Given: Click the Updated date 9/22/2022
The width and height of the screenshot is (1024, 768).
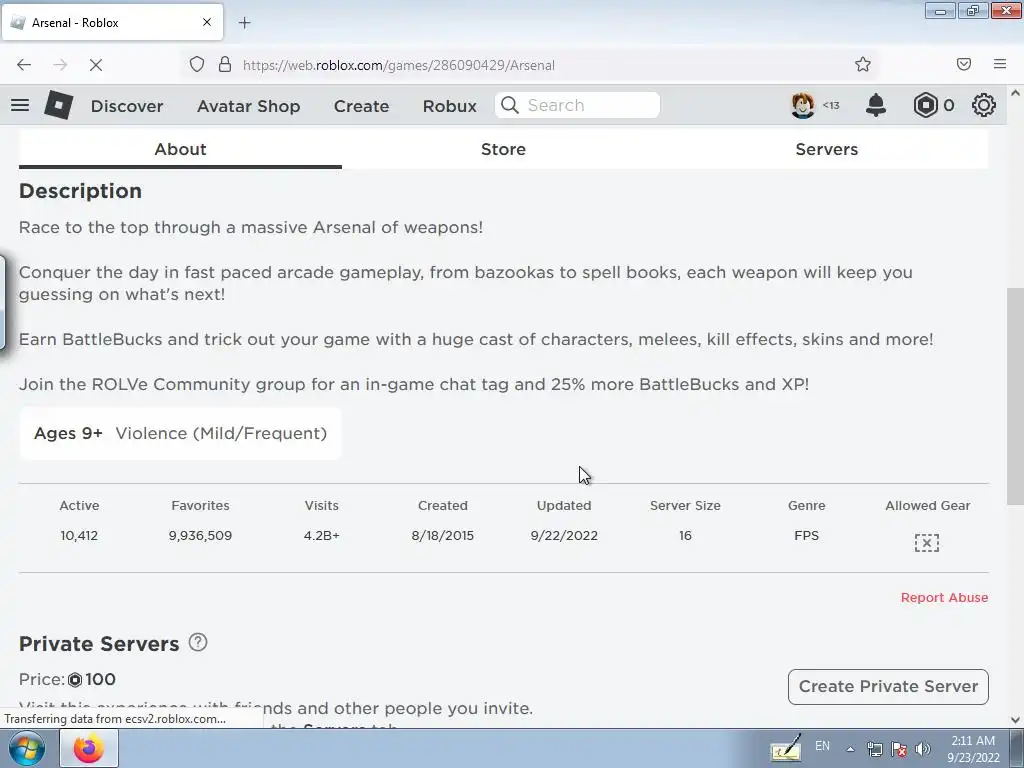Looking at the screenshot, I should [564, 536].
